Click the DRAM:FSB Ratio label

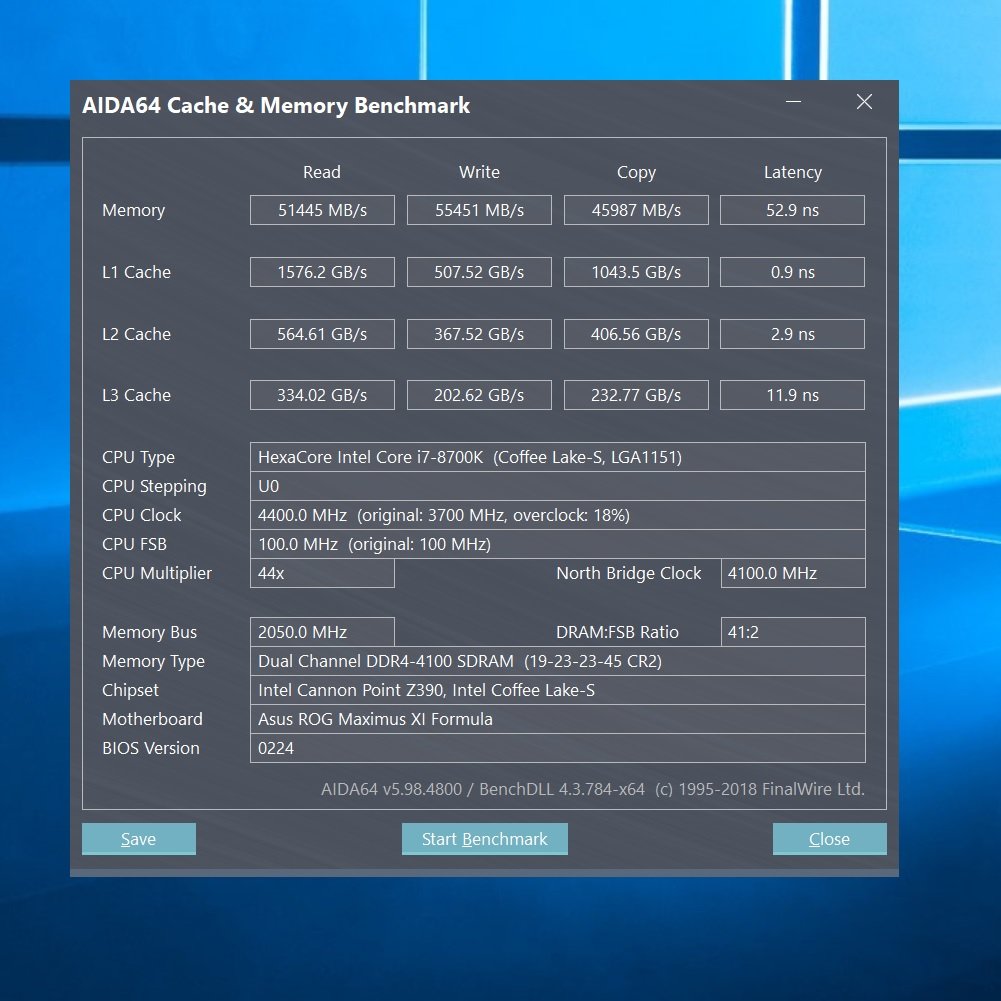(x=617, y=632)
